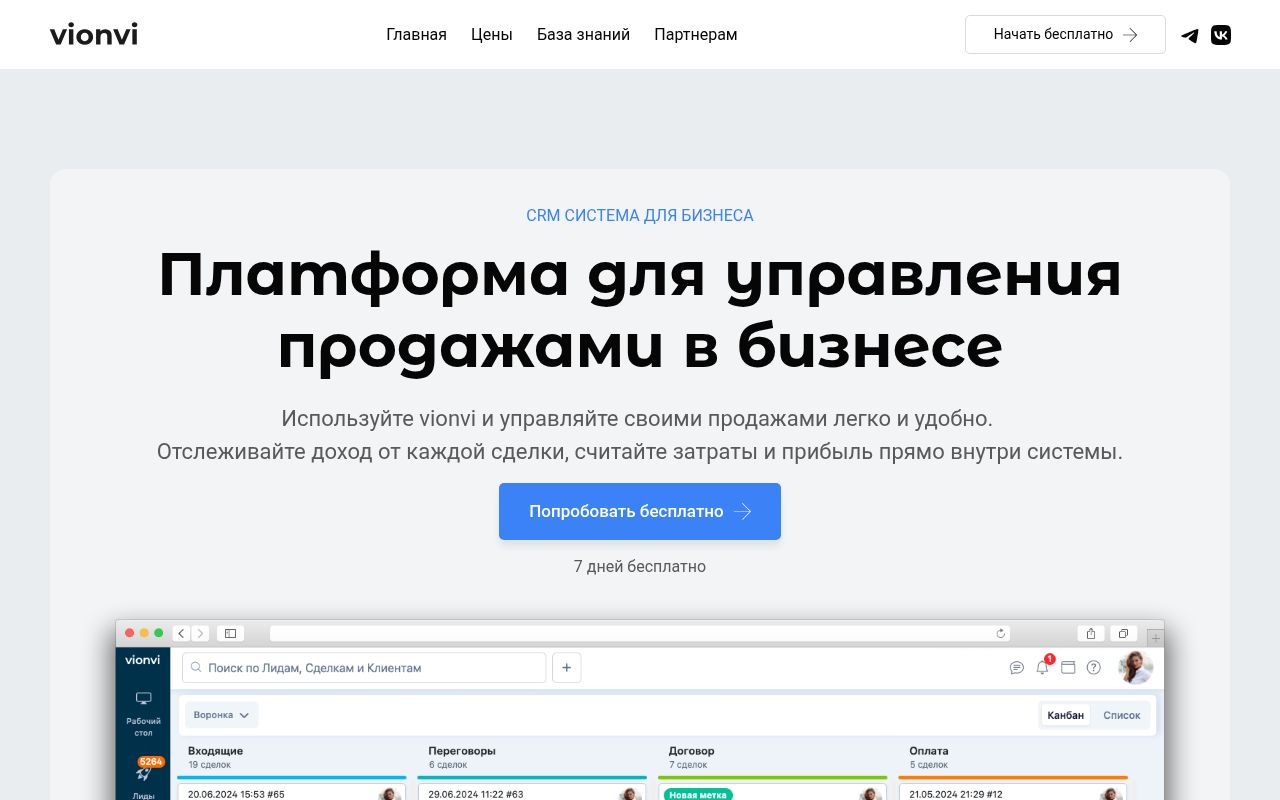Image resolution: width=1280 pixels, height=800 pixels.
Task: Open the browser tab overview icon
Action: click(1122, 633)
